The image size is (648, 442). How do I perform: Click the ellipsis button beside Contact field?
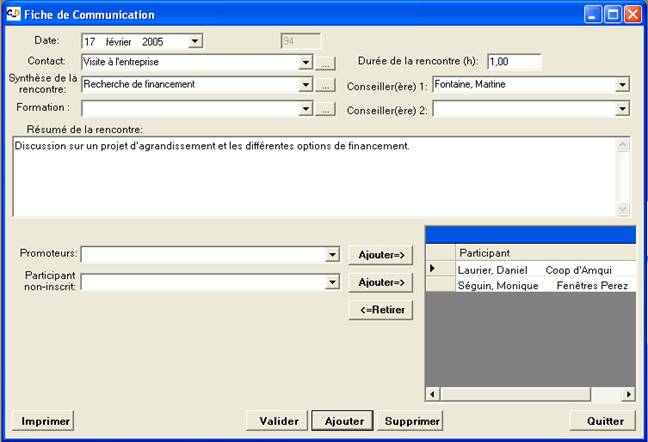pyautogui.click(x=325, y=62)
